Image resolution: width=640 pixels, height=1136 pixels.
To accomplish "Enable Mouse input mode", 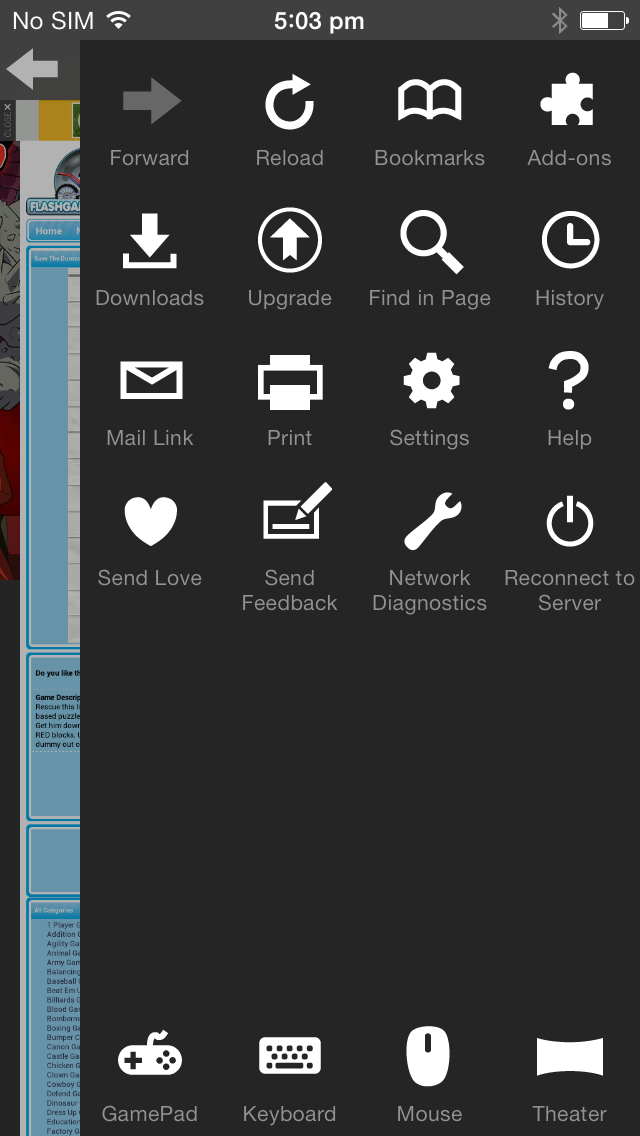I will point(428,1058).
